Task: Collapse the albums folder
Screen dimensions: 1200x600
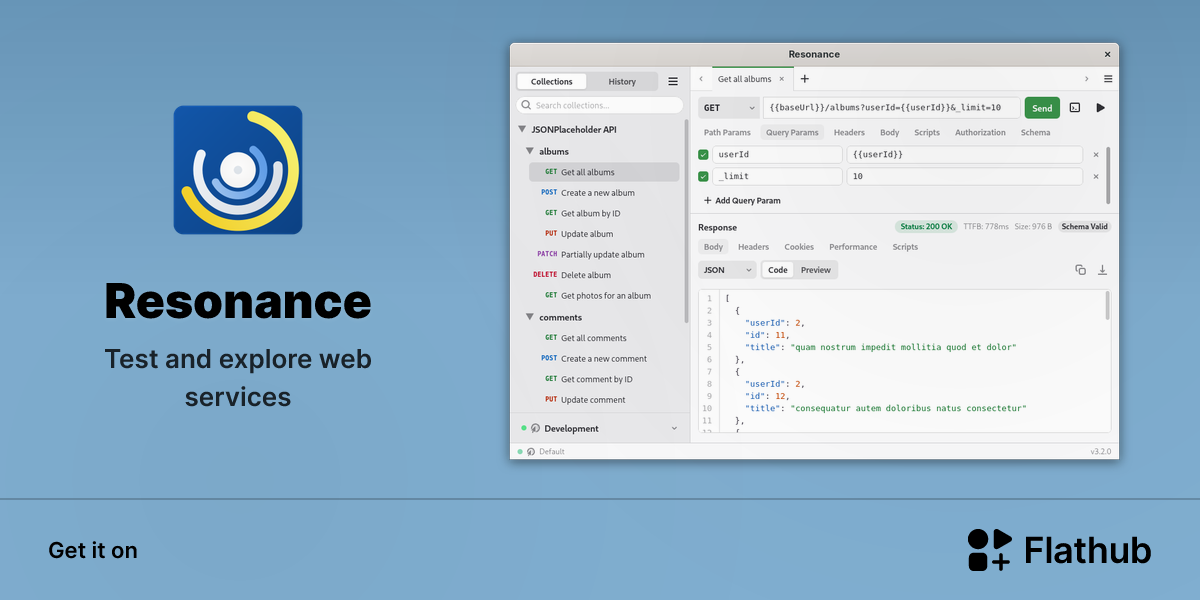Action: pos(530,152)
